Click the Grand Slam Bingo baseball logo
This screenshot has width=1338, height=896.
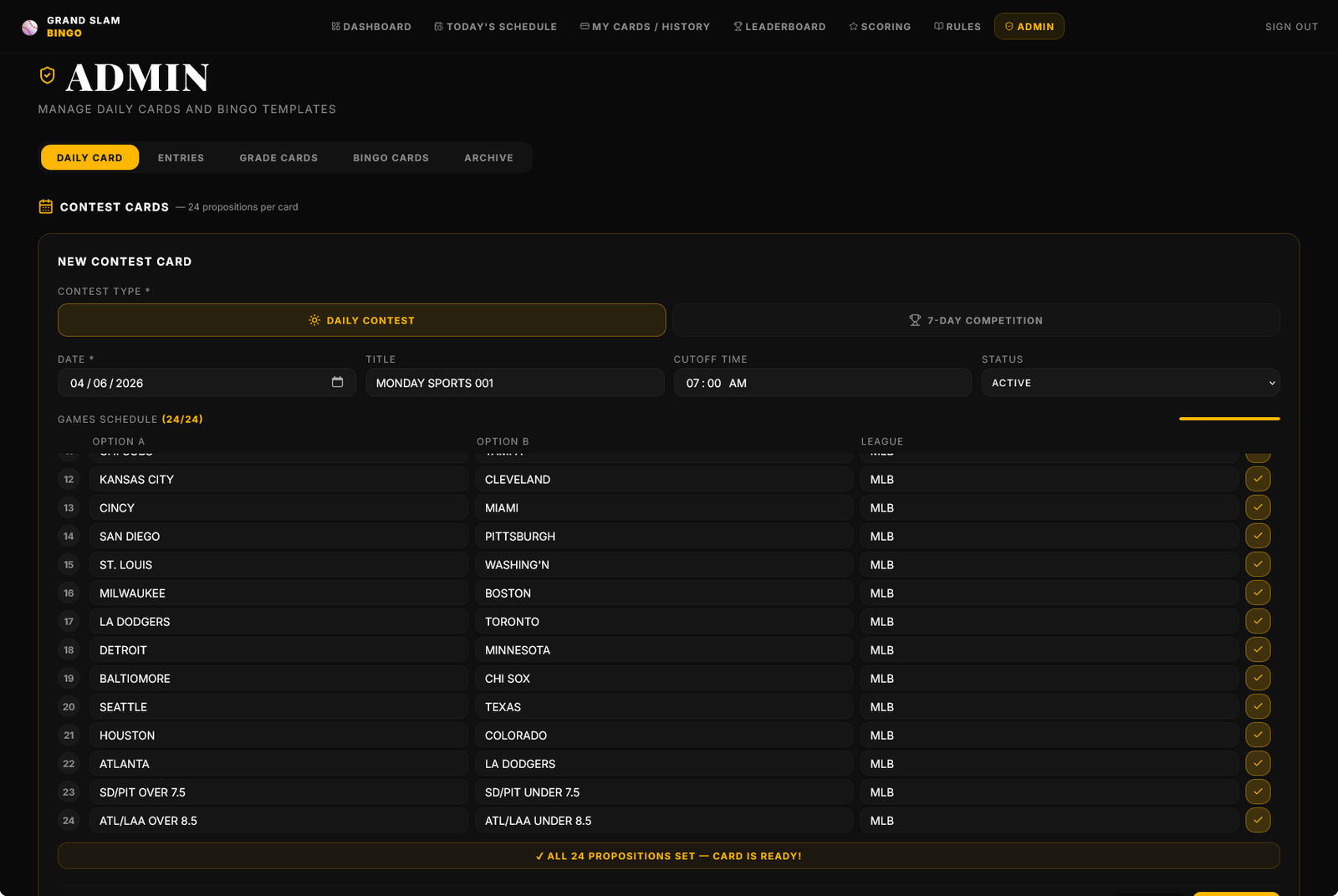[30, 27]
